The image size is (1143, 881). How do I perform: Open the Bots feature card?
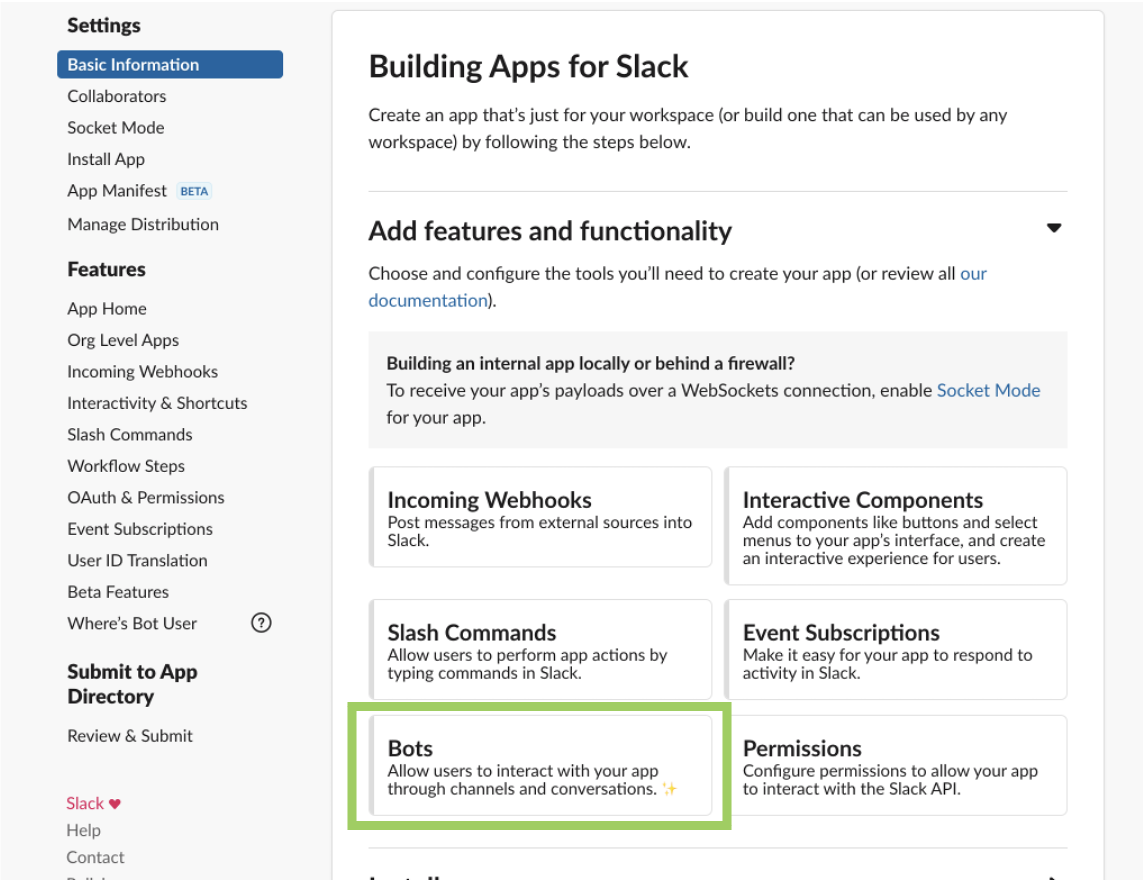[540, 766]
